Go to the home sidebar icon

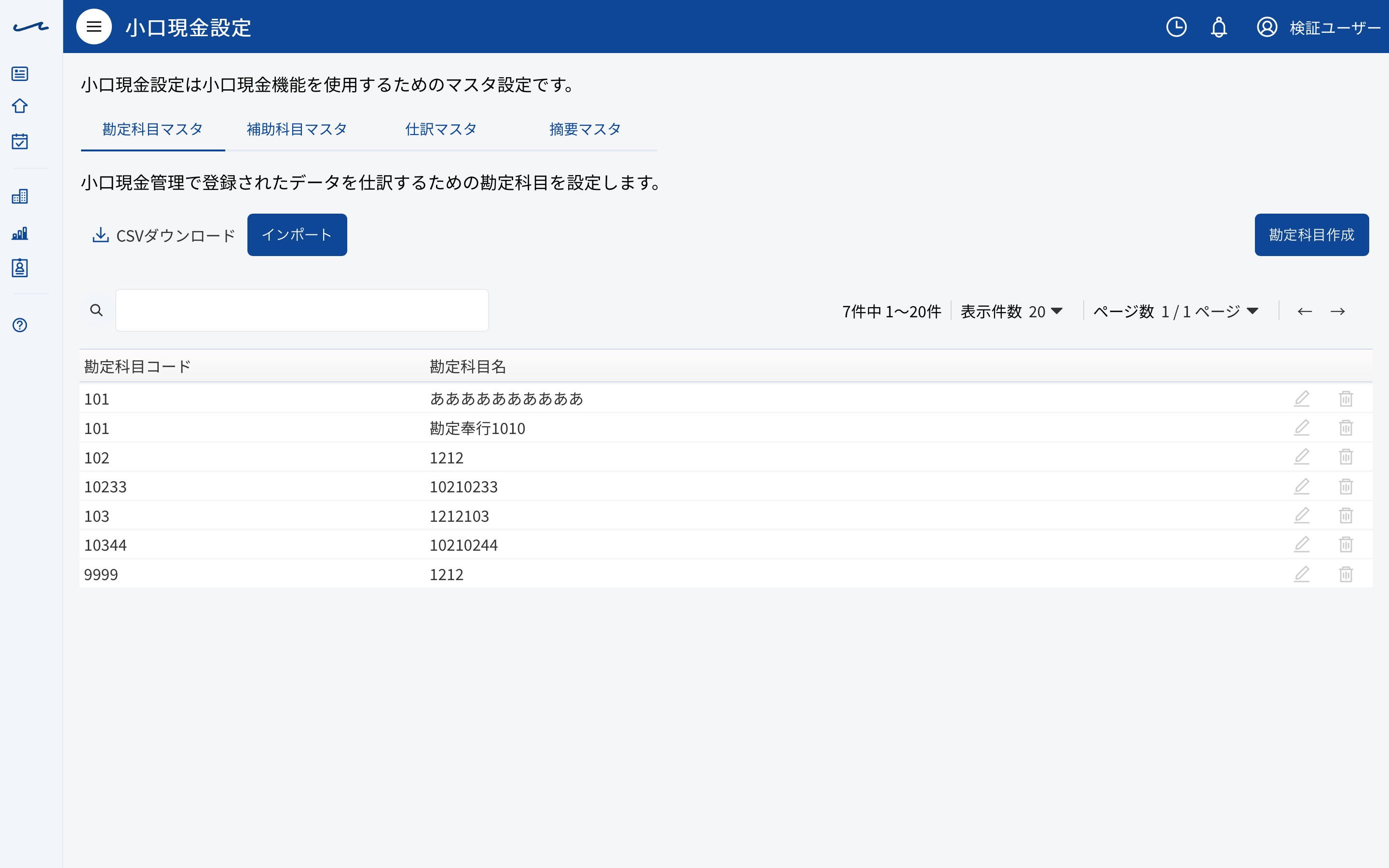pos(20,106)
